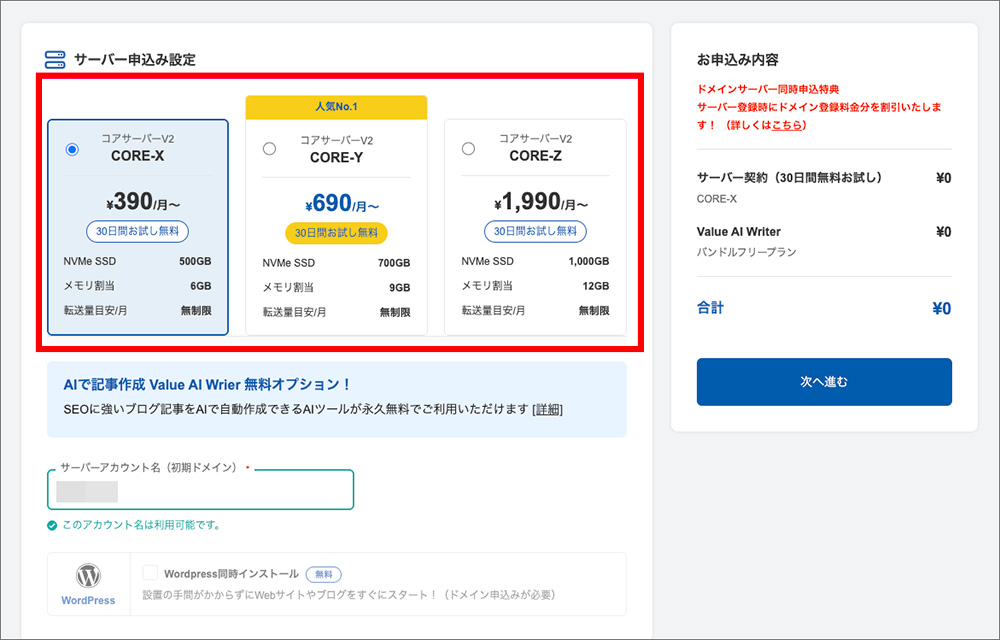Screen dimensions: 1000x640
Task: Open the [詳細] link for Value AI Writer
Action: click(x=547, y=409)
